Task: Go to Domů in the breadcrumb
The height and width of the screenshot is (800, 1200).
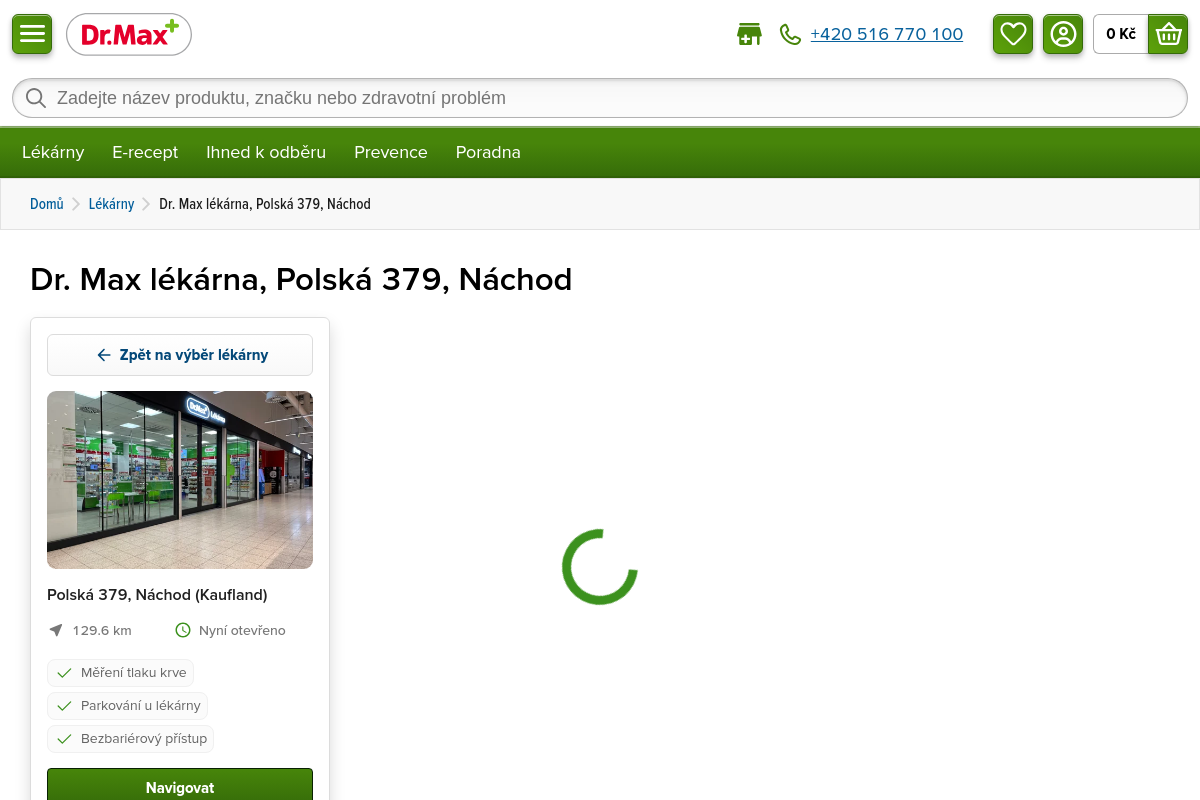Action: click(47, 204)
